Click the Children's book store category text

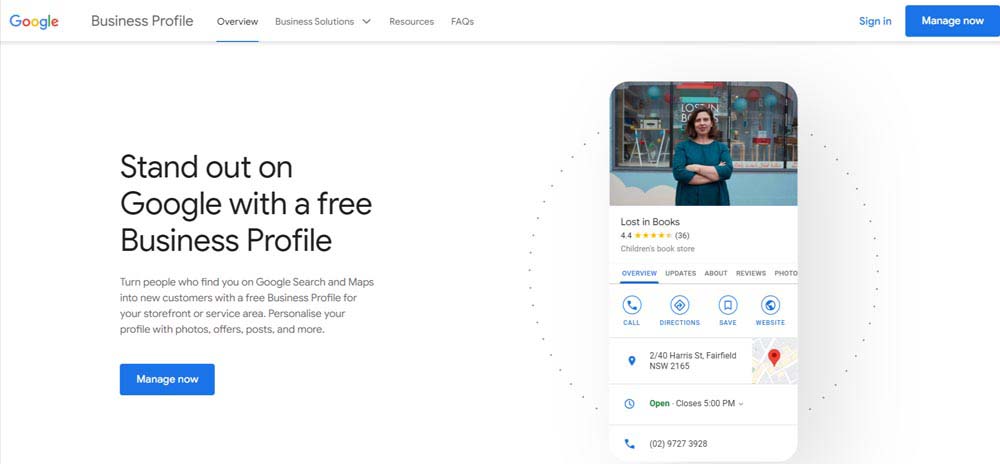tap(658, 249)
